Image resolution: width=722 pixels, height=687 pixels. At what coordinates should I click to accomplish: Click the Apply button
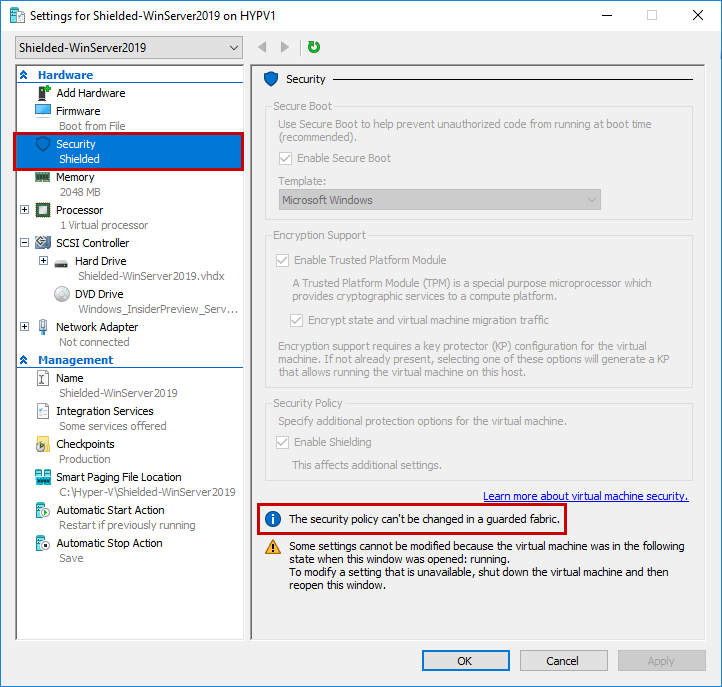(x=661, y=661)
